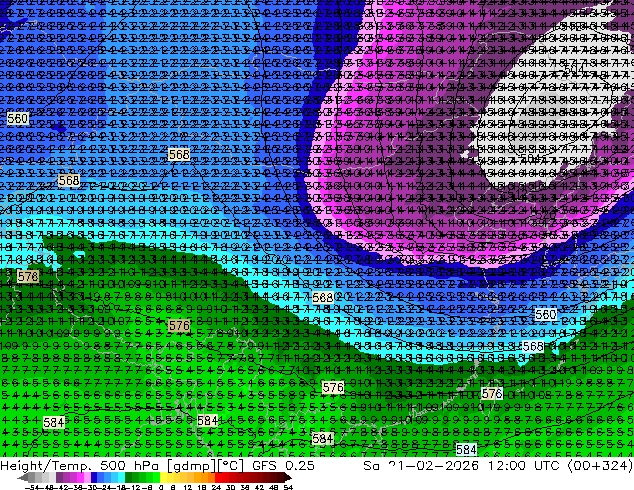Click the '[gdmp]' unit label
Viewport: 634px width, 490px height.
pyautogui.click(x=190, y=466)
